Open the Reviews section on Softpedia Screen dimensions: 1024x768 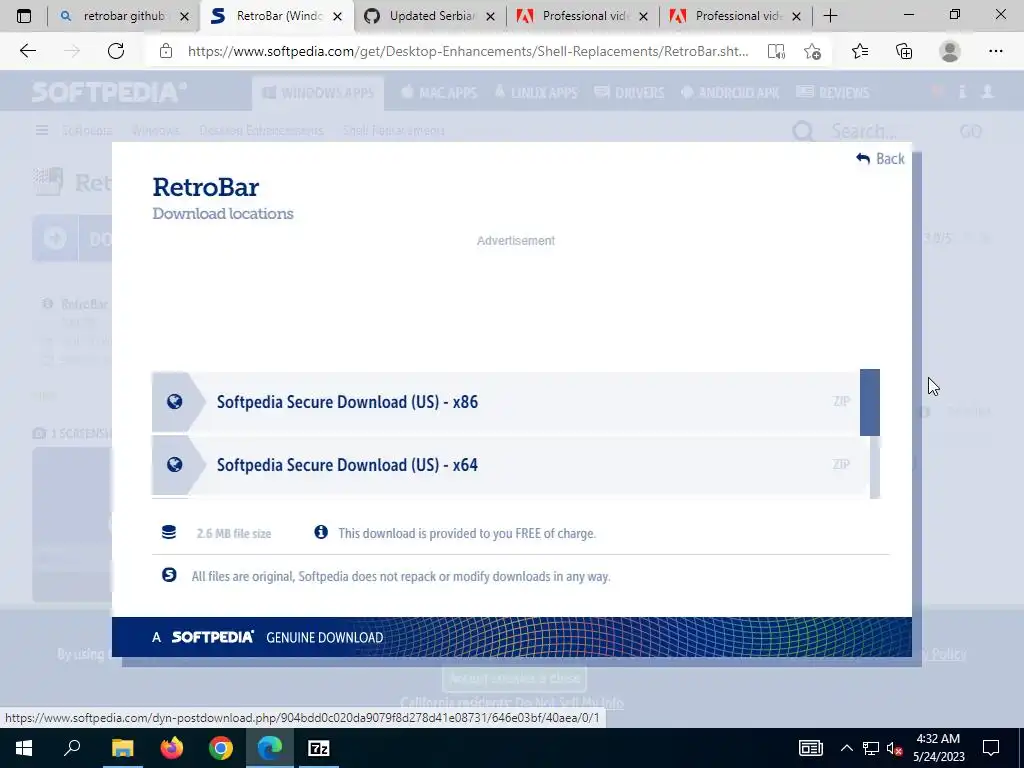(x=833, y=93)
